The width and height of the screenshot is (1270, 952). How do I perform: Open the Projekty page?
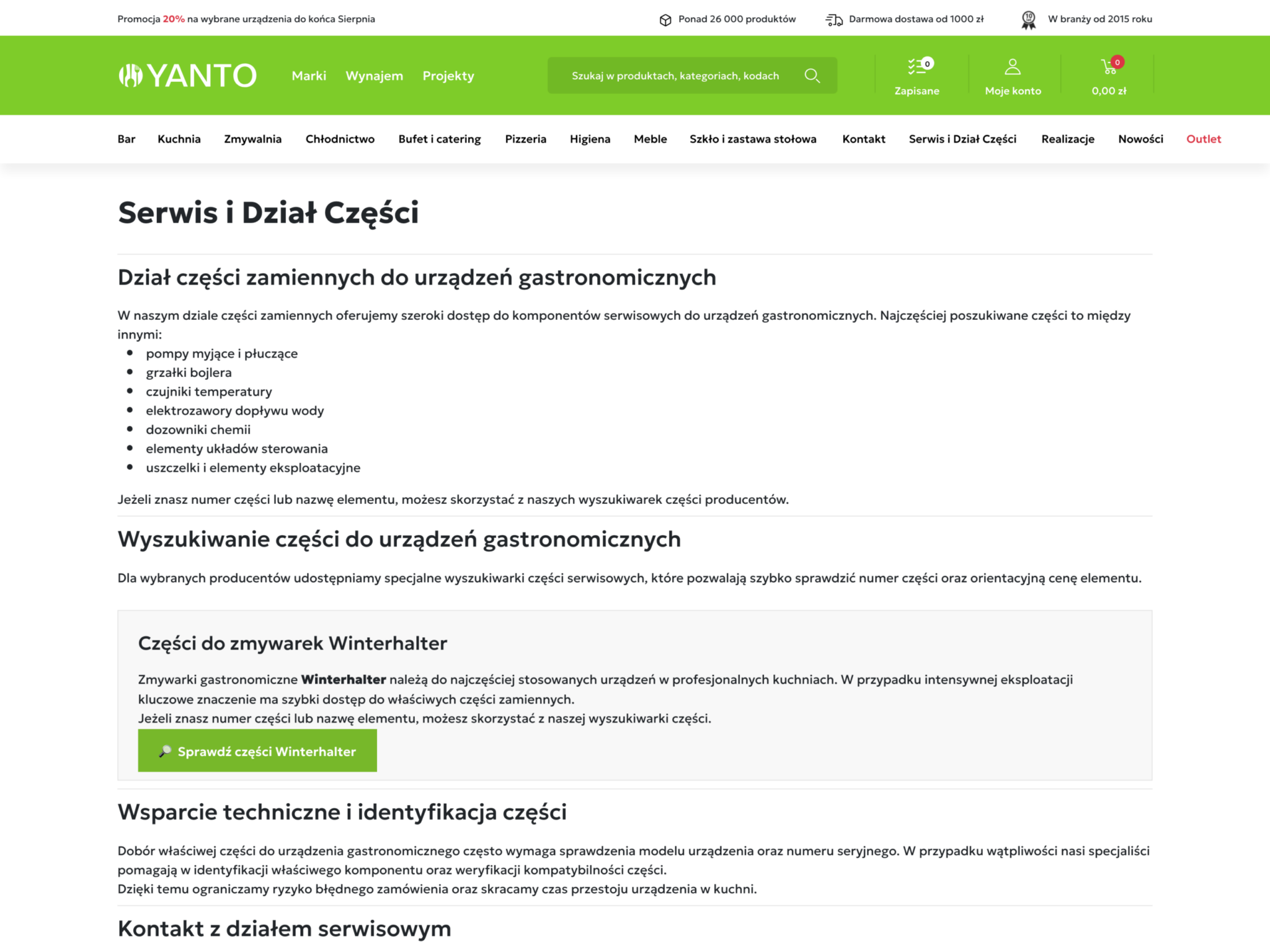[x=448, y=76]
